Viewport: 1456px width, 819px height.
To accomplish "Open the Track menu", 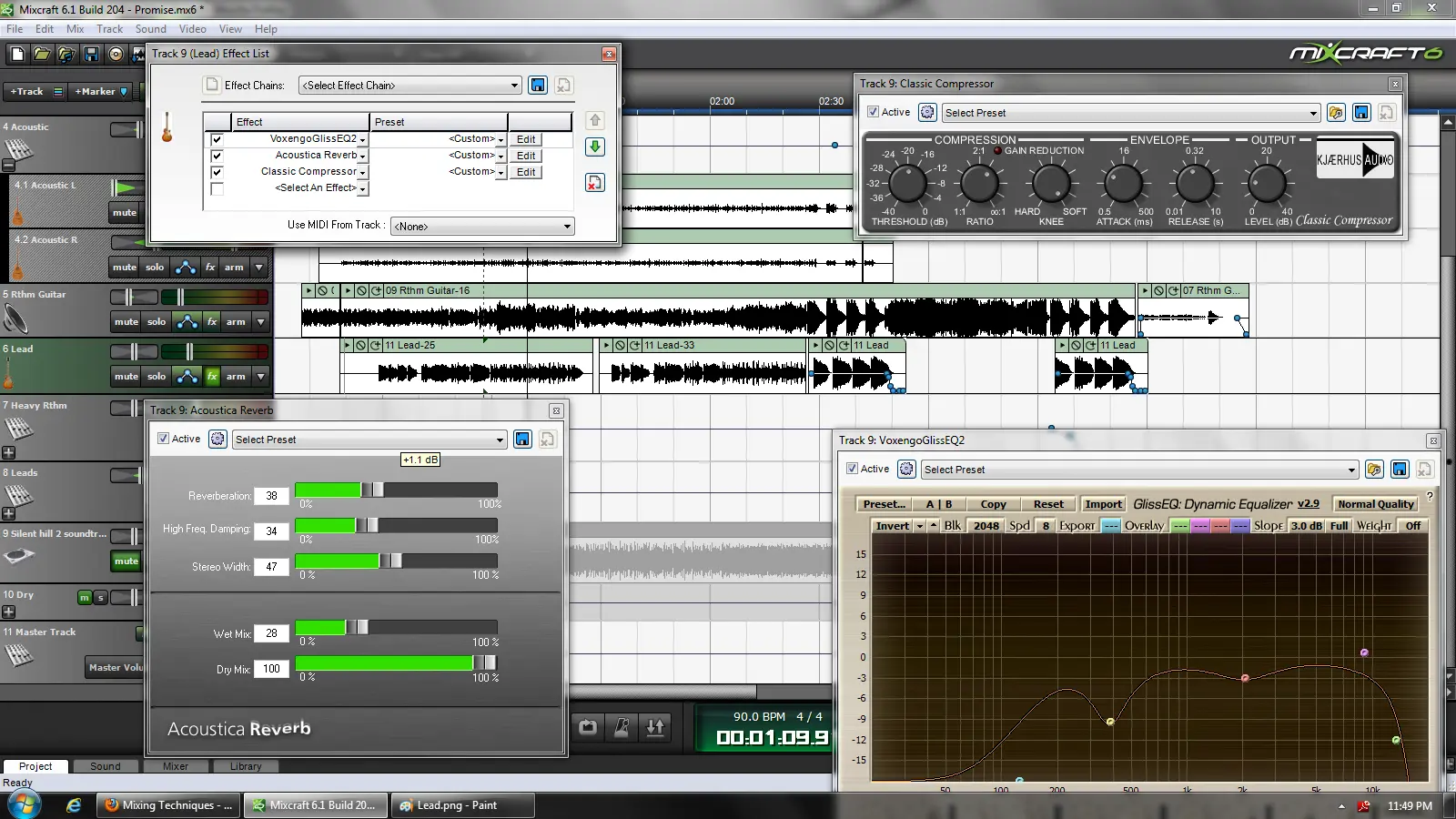I will click(109, 29).
